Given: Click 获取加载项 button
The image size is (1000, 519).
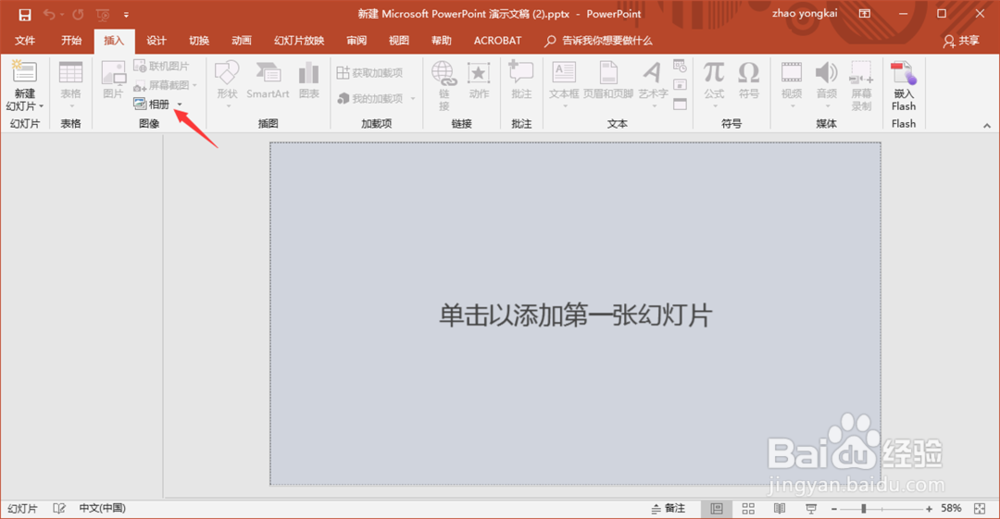Looking at the screenshot, I should pos(370,73).
